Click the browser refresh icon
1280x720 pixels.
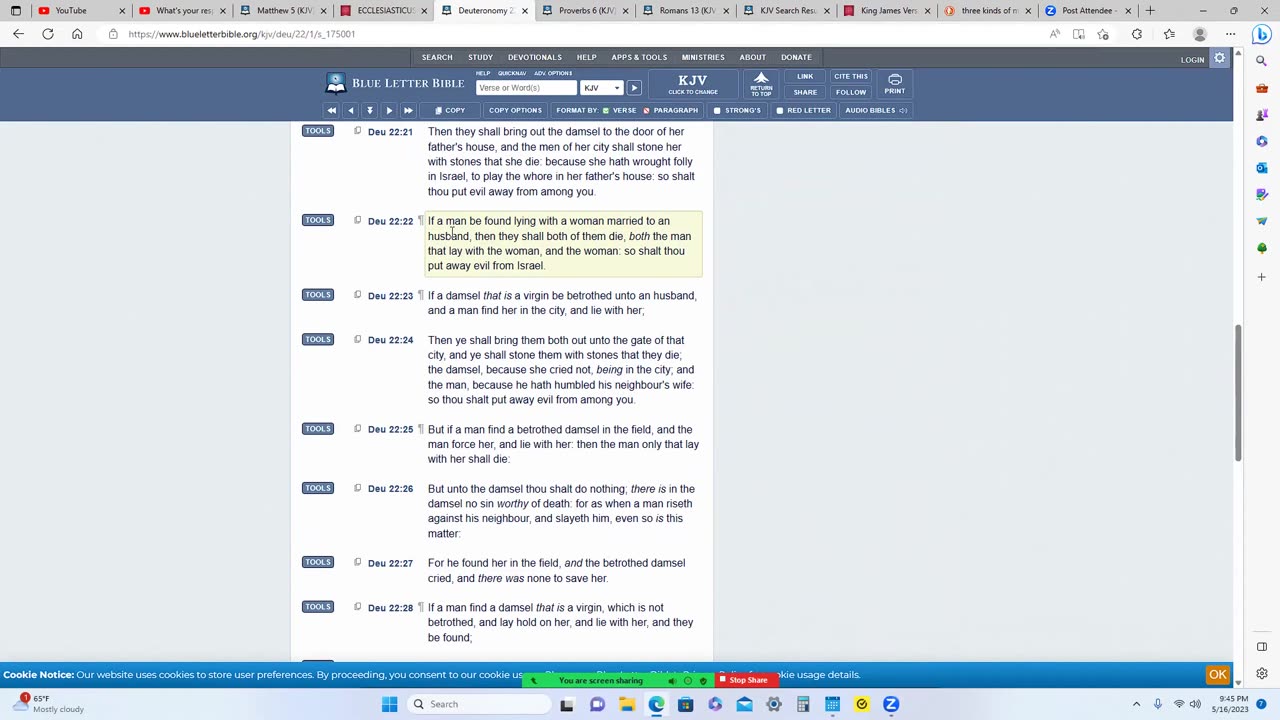coord(47,34)
